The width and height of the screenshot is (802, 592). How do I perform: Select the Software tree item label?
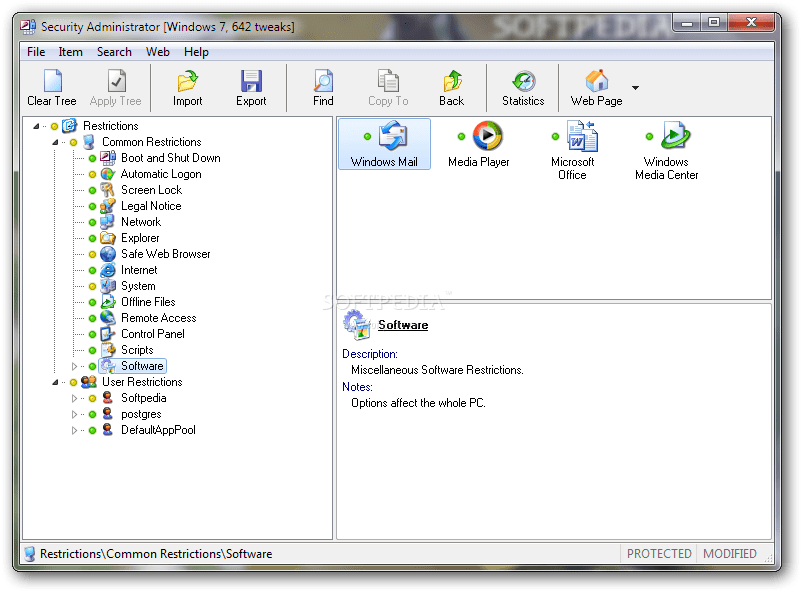pyautogui.click(x=142, y=366)
